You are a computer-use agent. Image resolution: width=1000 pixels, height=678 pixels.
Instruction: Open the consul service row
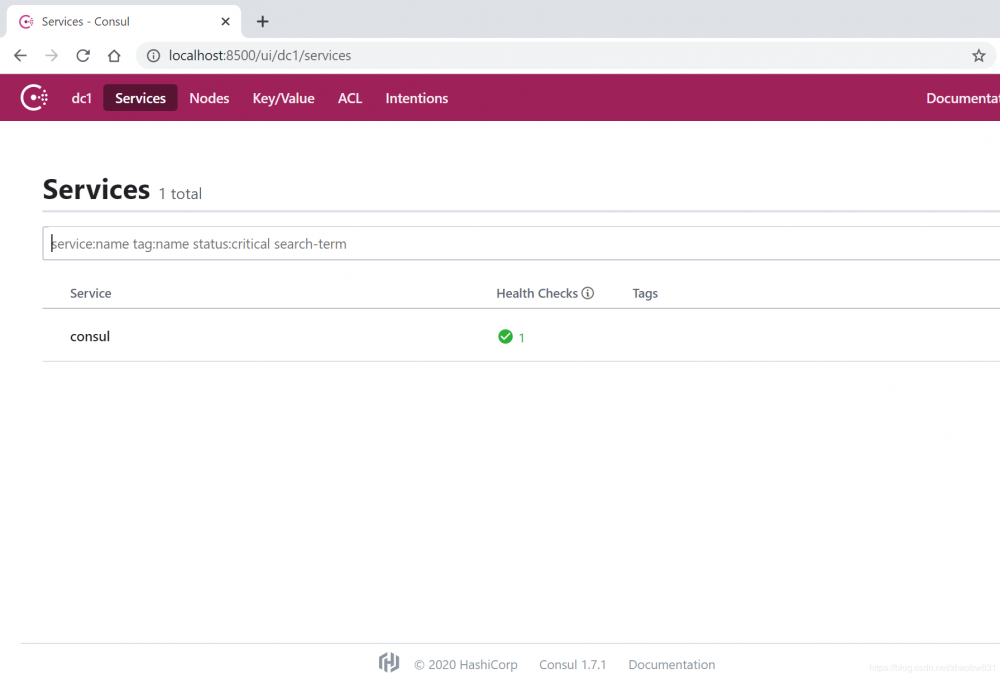tap(521, 335)
